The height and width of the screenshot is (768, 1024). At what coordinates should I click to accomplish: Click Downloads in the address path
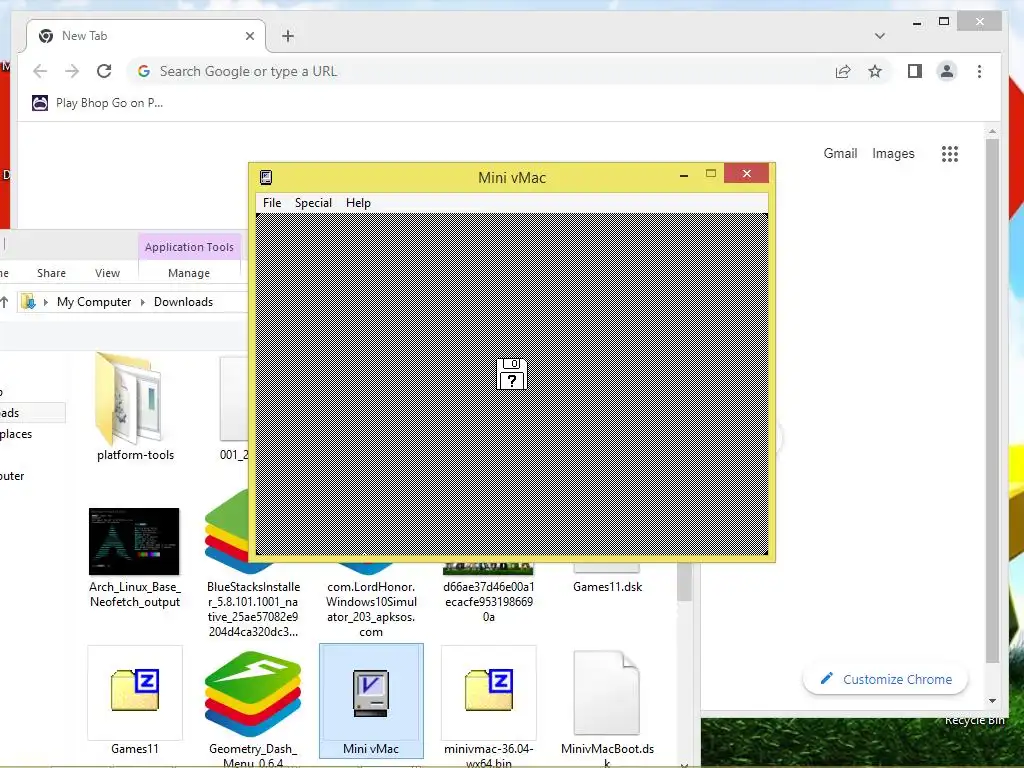tap(184, 302)
